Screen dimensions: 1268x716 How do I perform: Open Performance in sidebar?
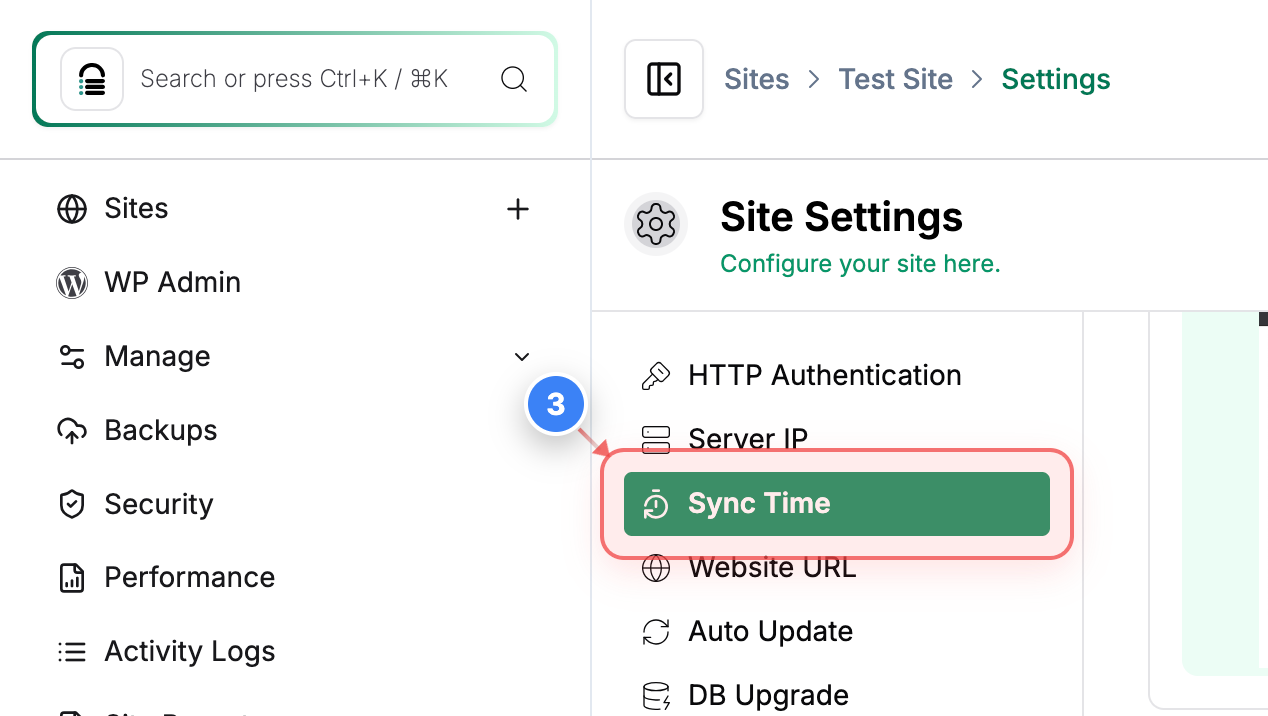(190, 577)
